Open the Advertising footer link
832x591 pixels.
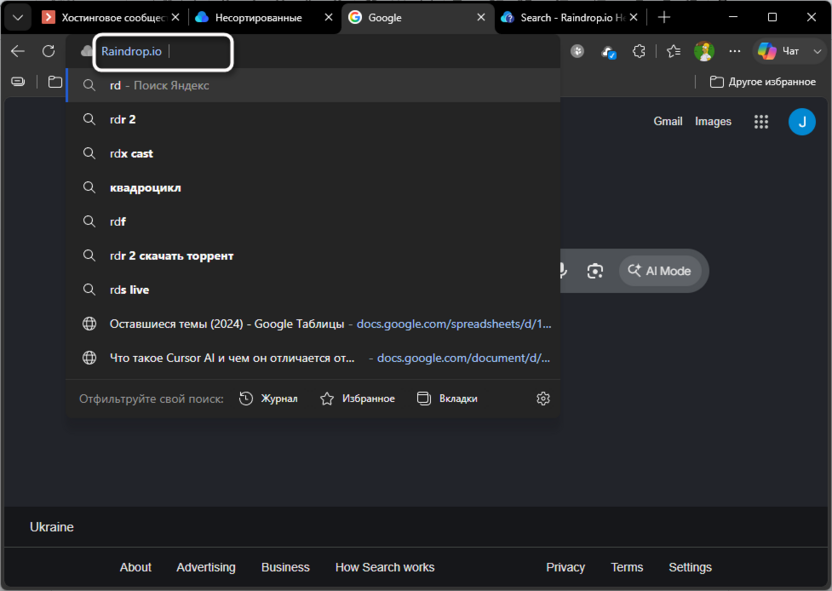tap(206, 567)
